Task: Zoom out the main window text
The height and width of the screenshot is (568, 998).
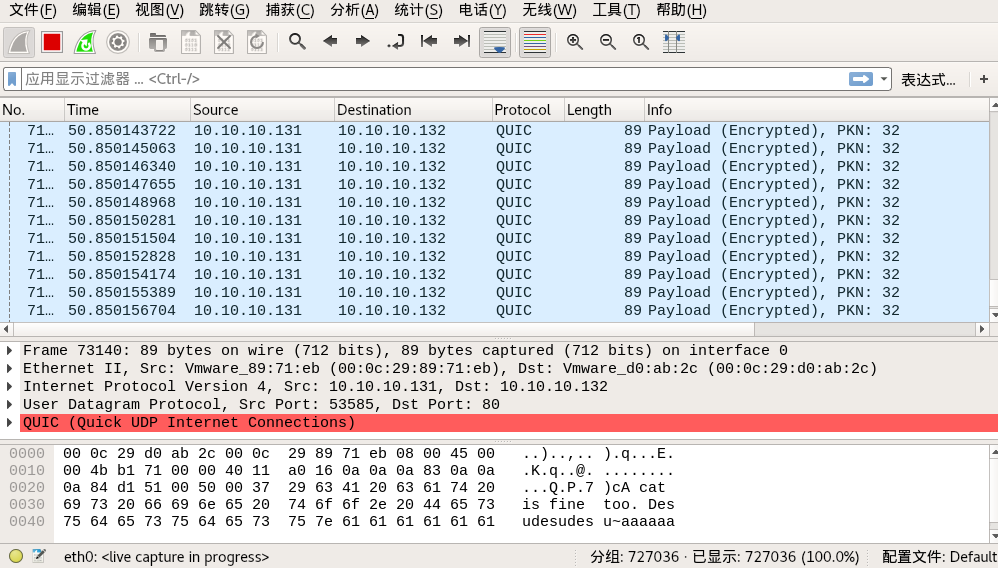Action: (608, 42)
